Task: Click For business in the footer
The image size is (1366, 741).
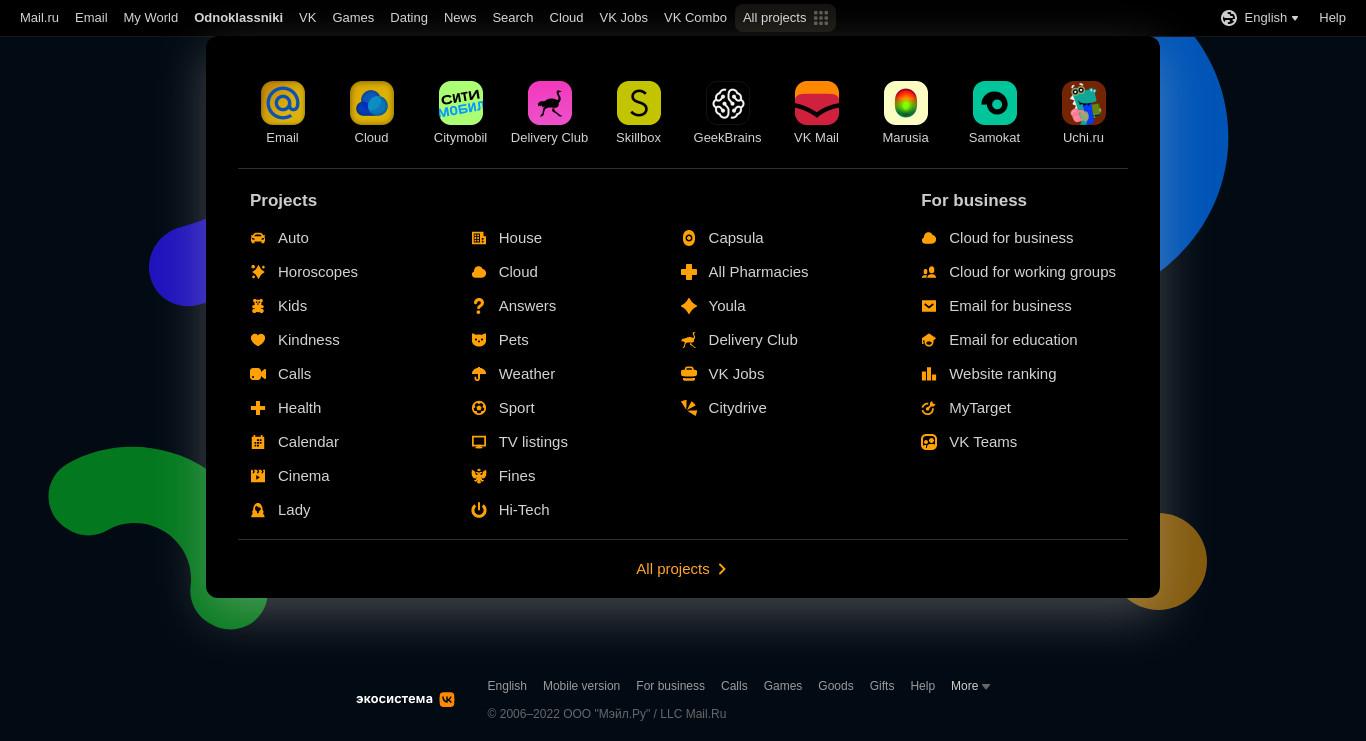Action: pyautogui.click(x=670, y=686)
